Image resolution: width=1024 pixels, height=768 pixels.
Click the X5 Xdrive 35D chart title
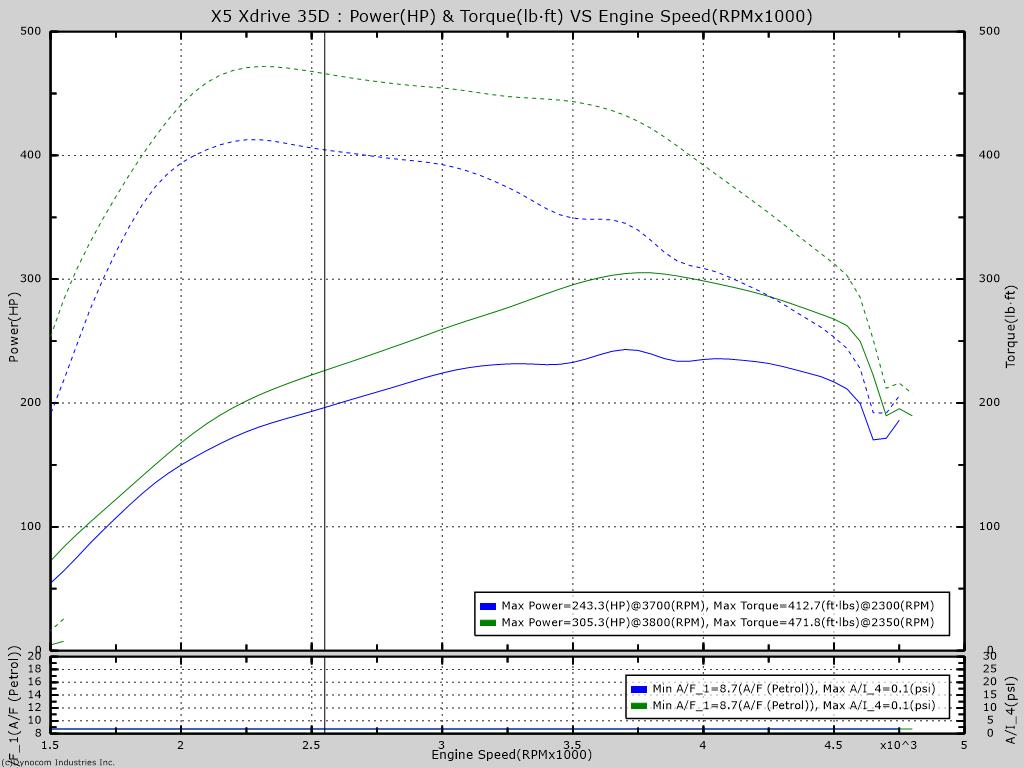511,16
